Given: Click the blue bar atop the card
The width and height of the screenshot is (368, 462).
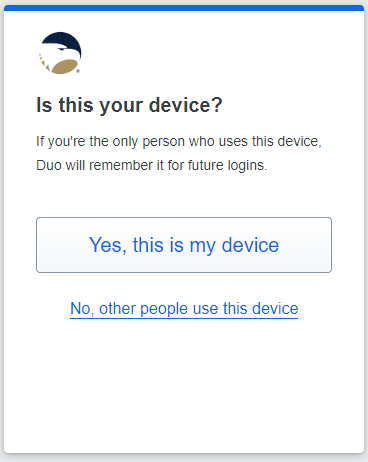Looking at the screenshot, I should pyautogui.click(x=184, y=8).
